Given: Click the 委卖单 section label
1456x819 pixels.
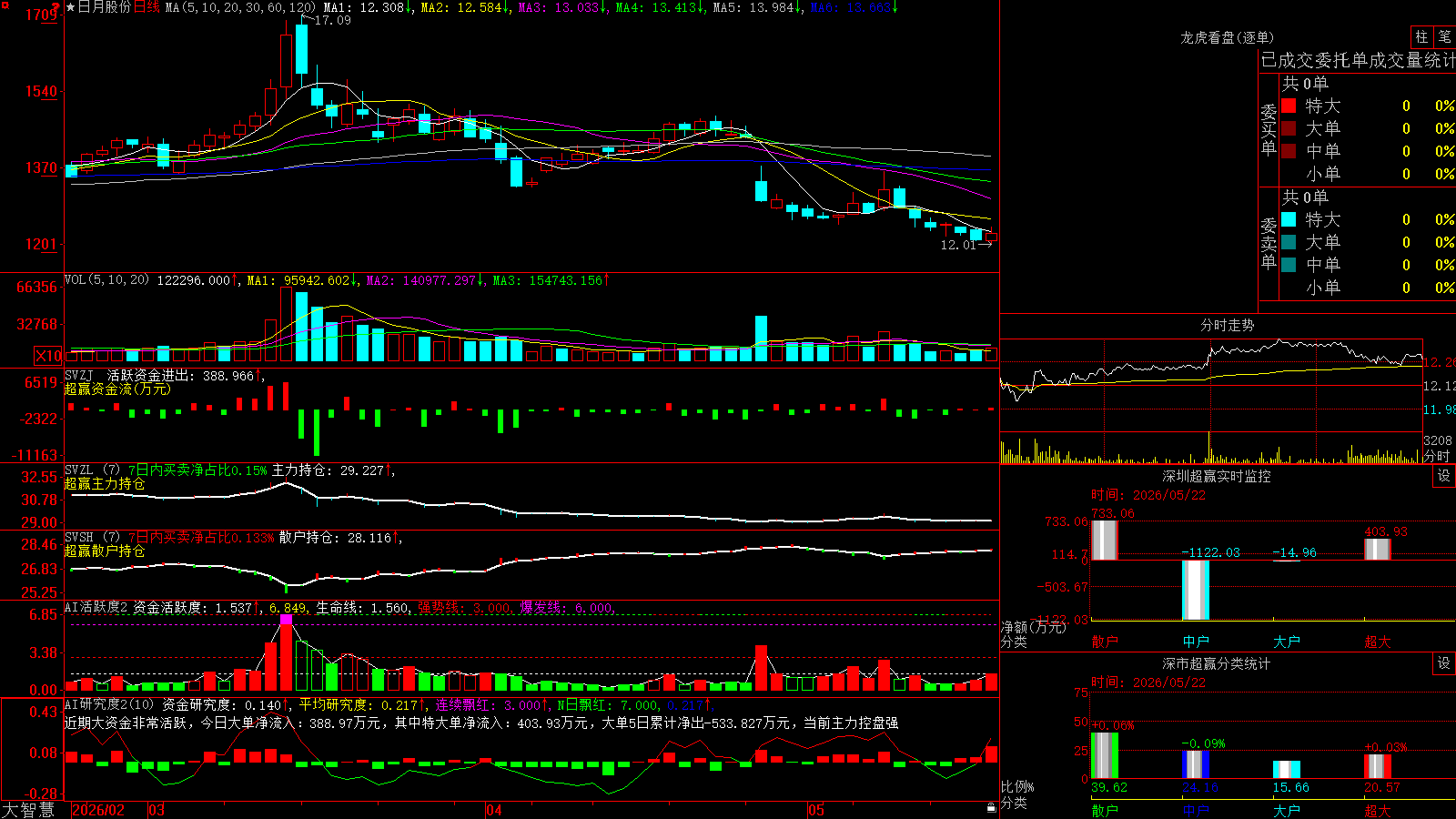Looking at the screenshot, I should (x=1269, y=243).
